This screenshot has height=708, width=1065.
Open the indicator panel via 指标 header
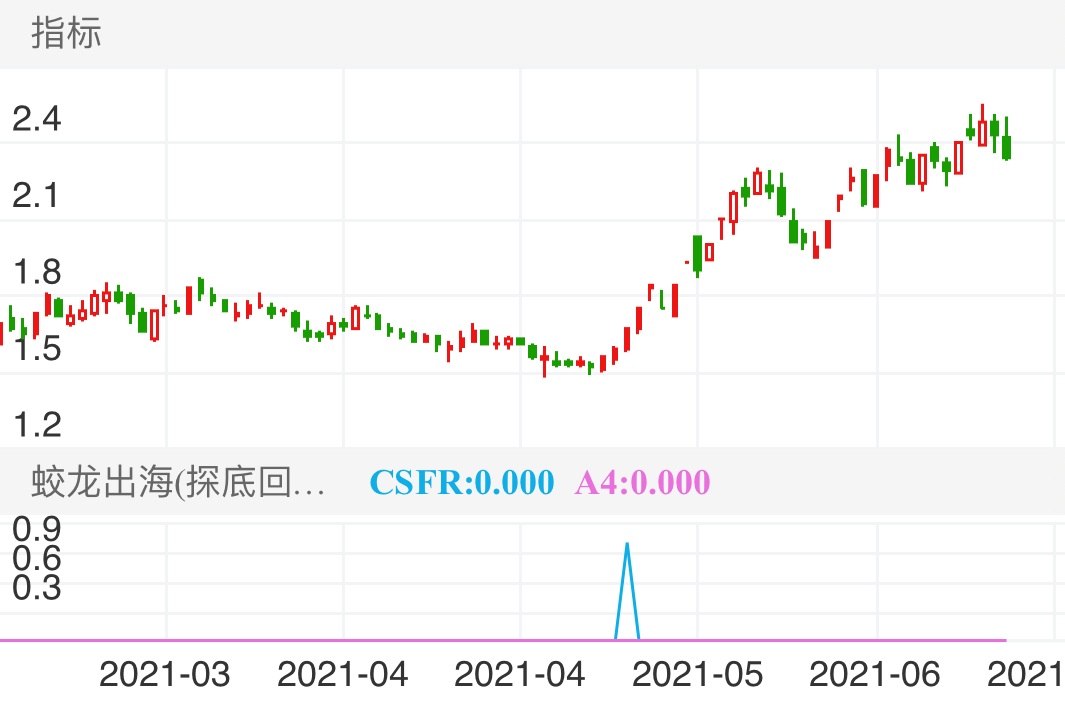(63, 34)
